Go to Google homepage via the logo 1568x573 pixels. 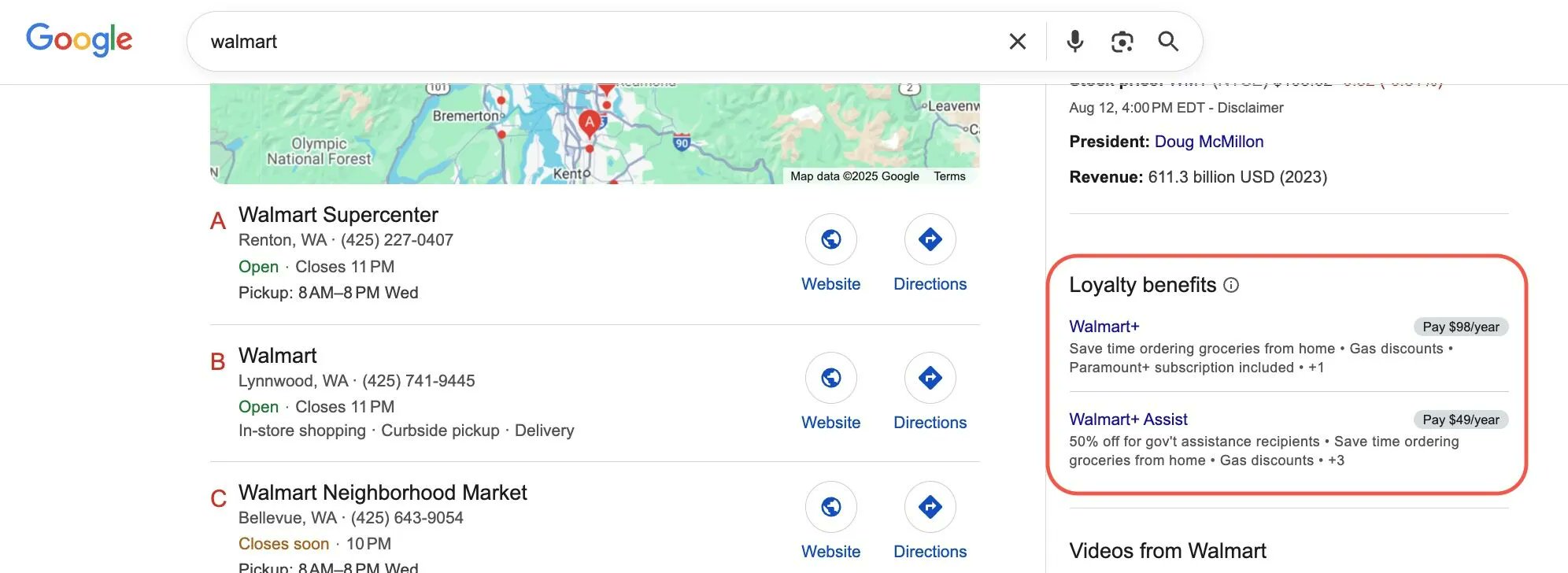pyautogui.click(x=78, y=39)
